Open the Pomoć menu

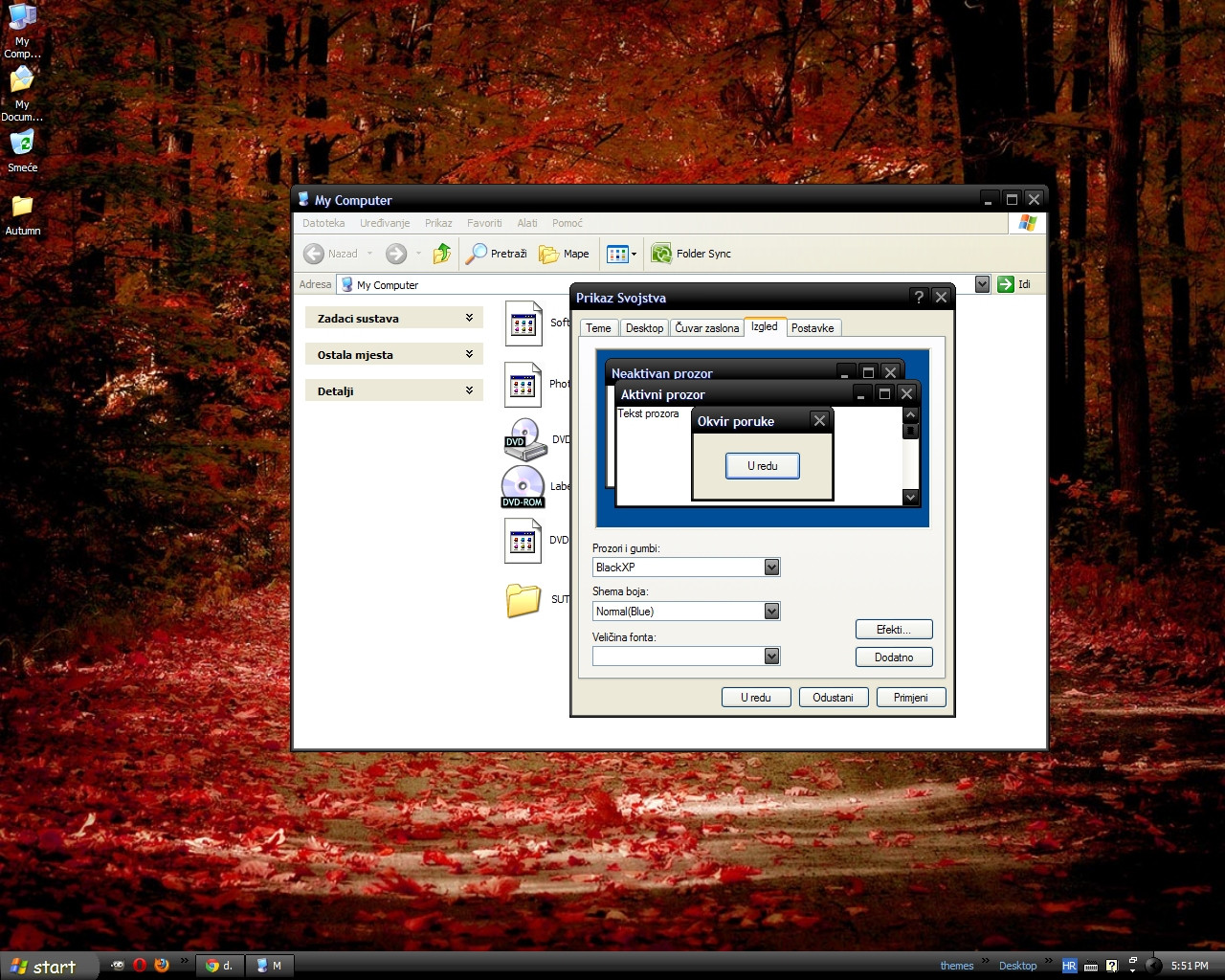(567, 223)
